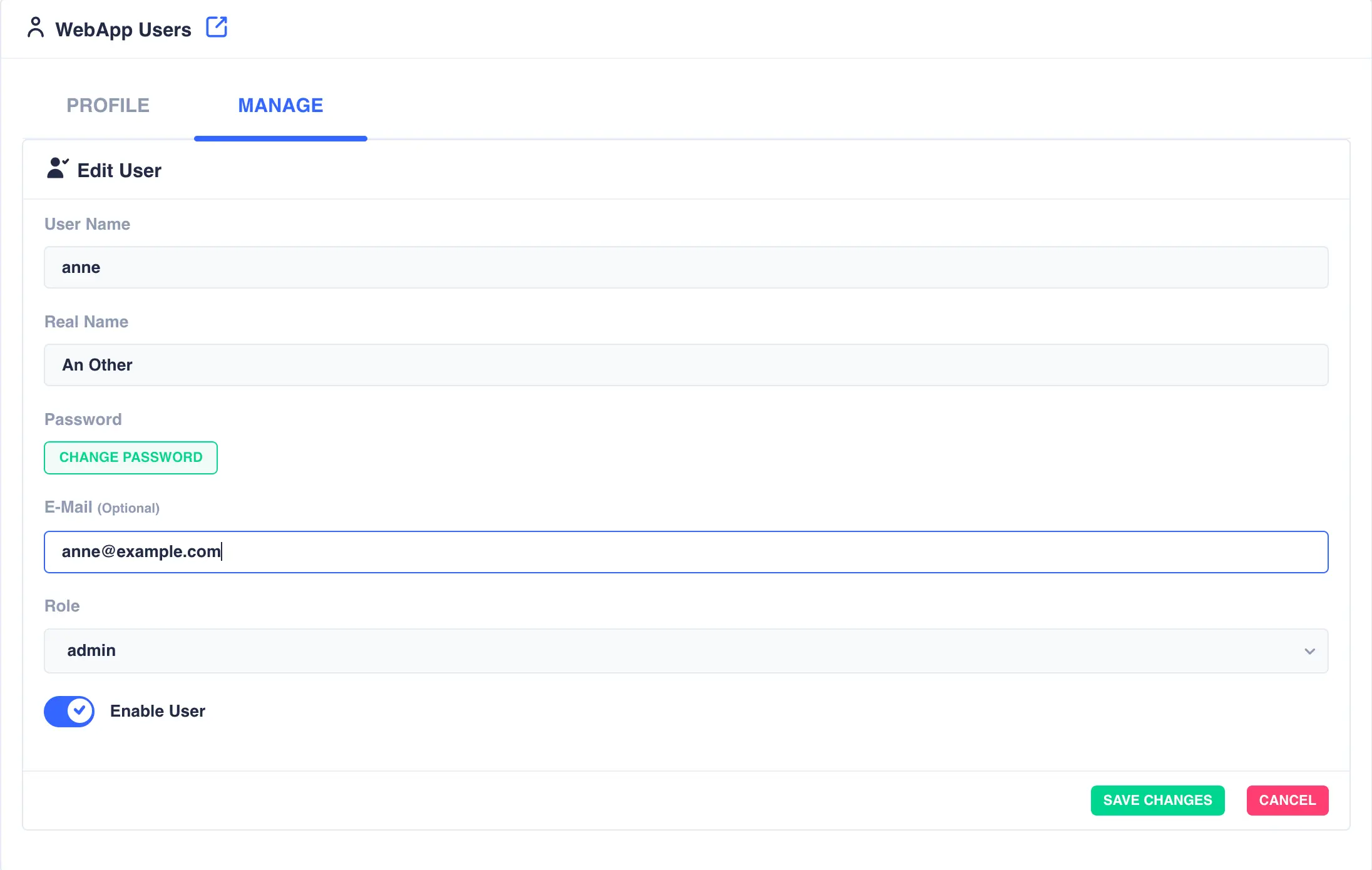Screen dimensions: 1372x870
Task: Click the E-Mail (Optional) label
Action: pyautogui.click(x=102, y=507)
